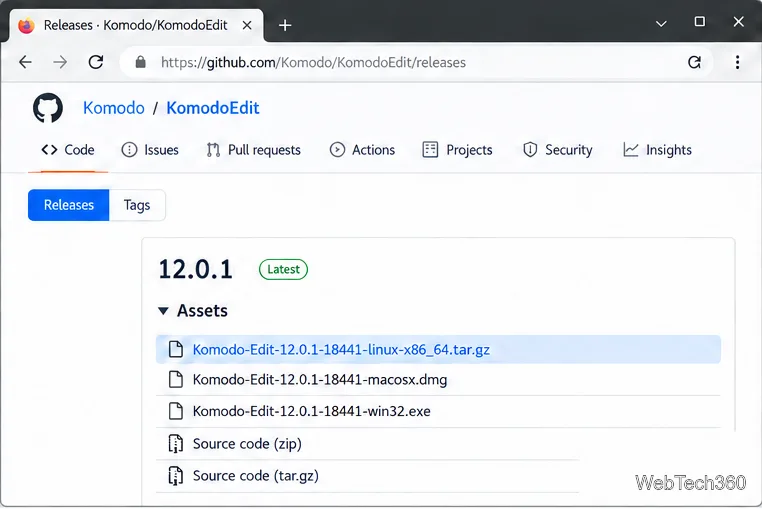The width and height of the screenshot is (762, 509).
Task: Click the green Latest badge
Action: click(x=283, y=269)
